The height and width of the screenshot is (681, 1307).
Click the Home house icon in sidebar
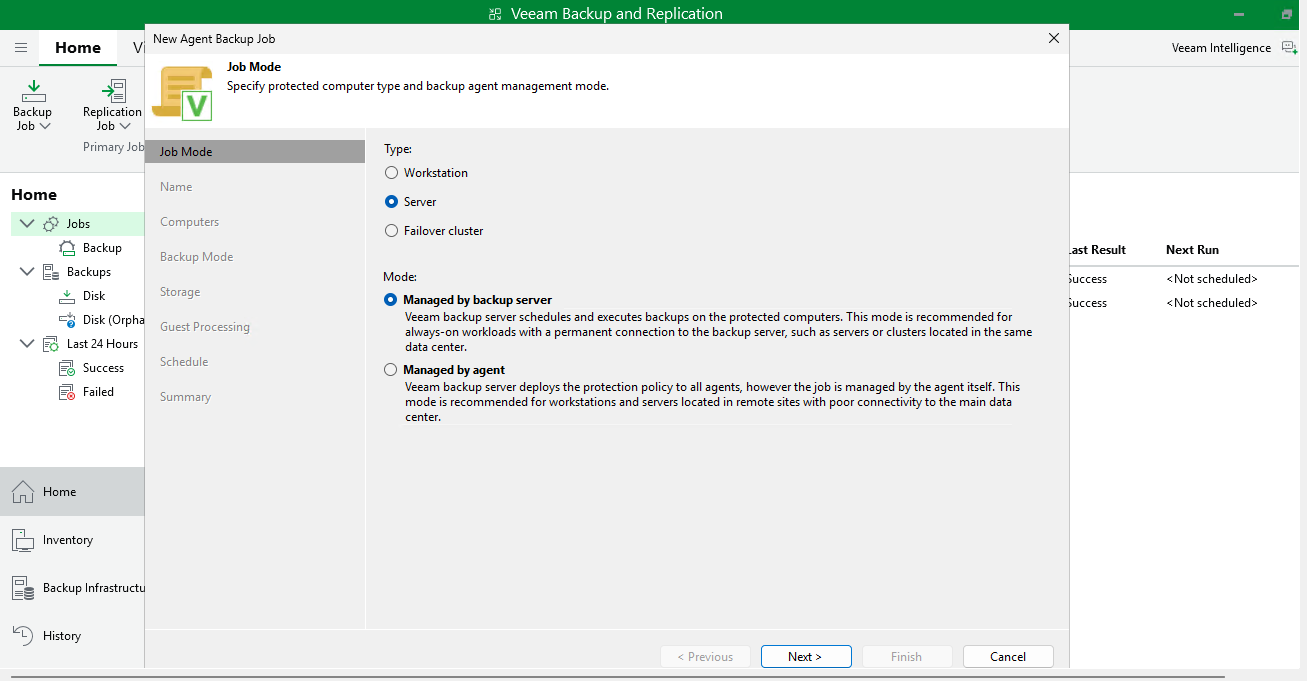23,492
